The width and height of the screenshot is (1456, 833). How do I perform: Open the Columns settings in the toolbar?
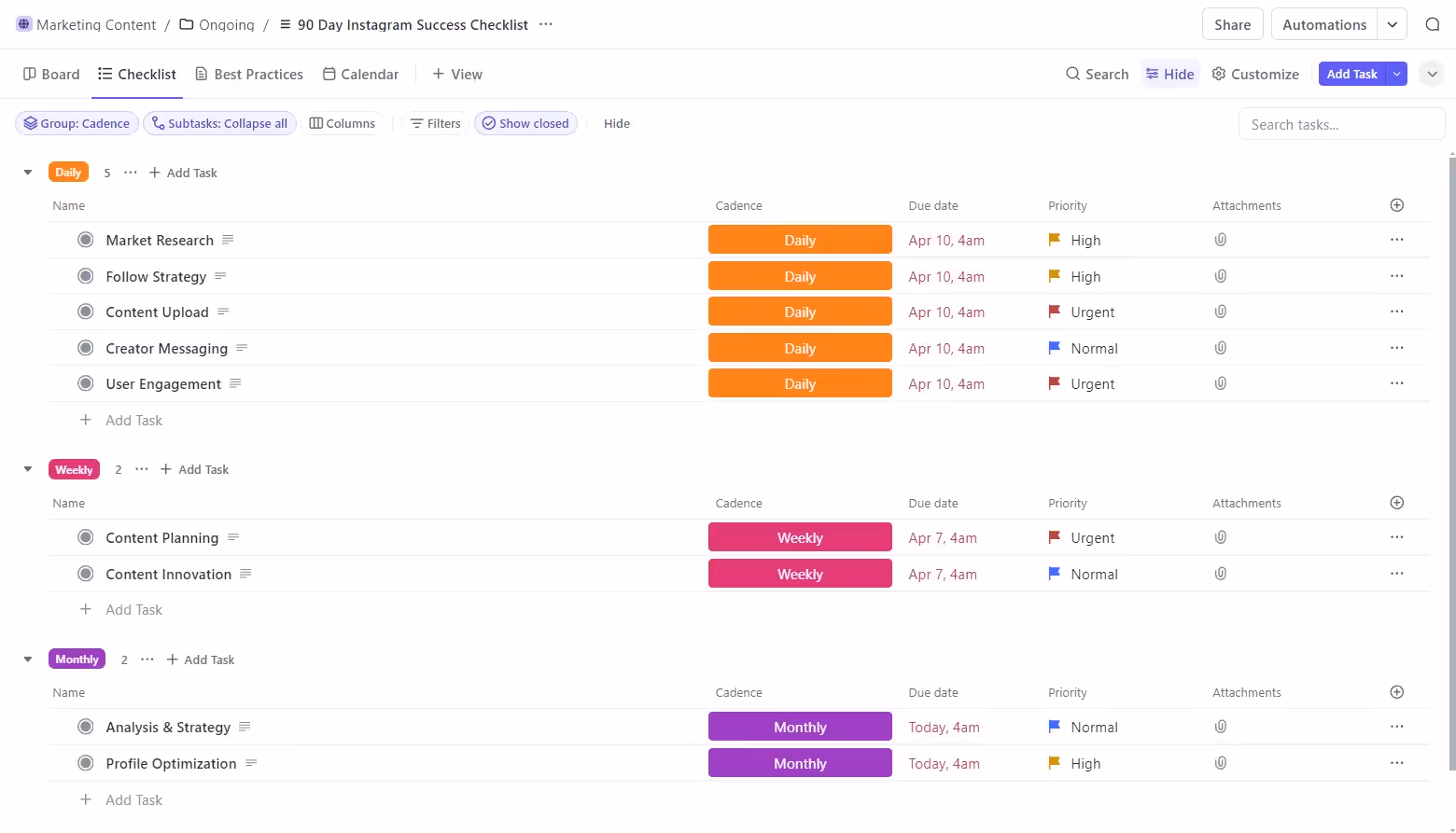[x=342, y=123]
